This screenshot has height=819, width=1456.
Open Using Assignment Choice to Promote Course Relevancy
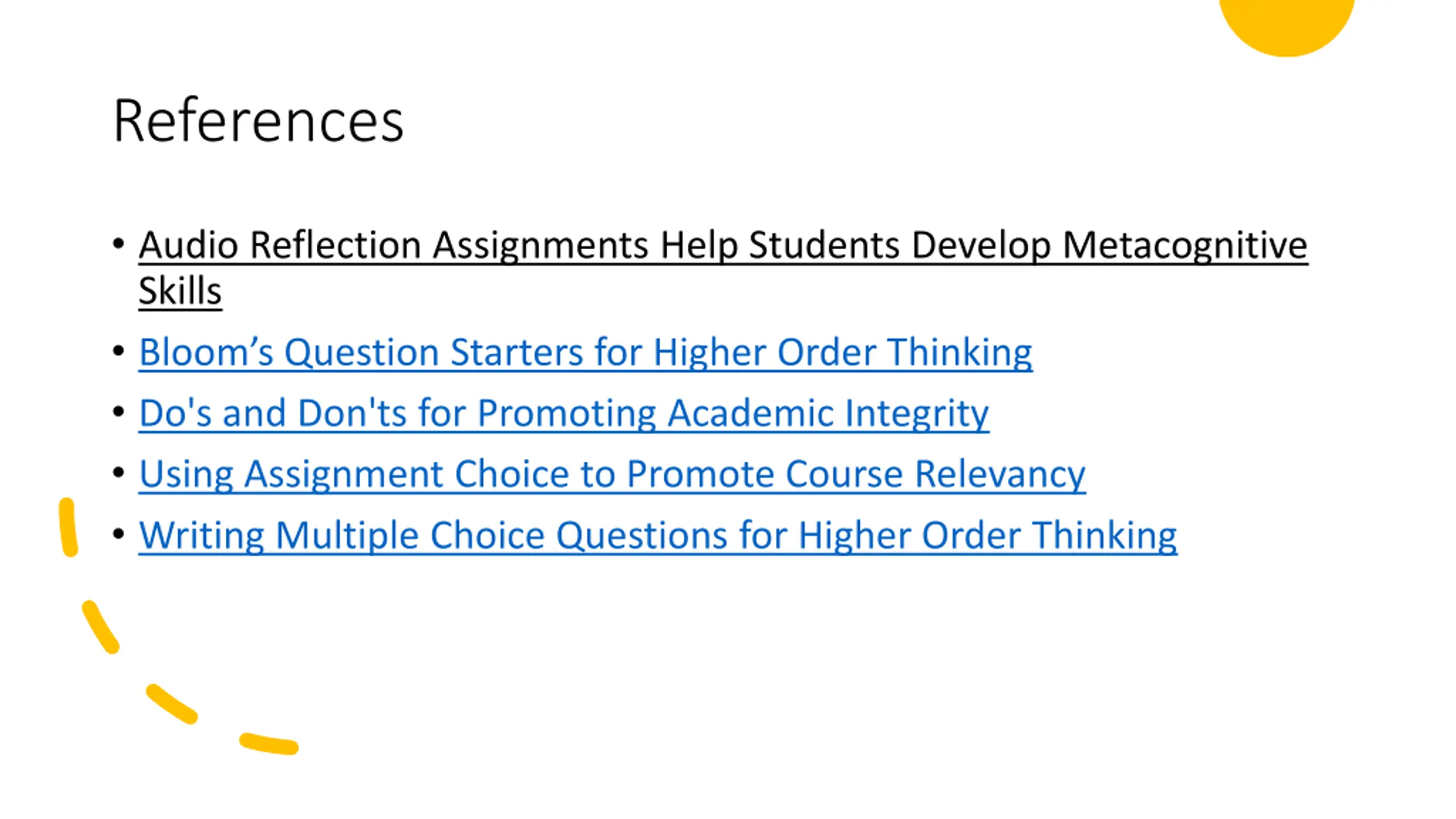pos(612,474)
